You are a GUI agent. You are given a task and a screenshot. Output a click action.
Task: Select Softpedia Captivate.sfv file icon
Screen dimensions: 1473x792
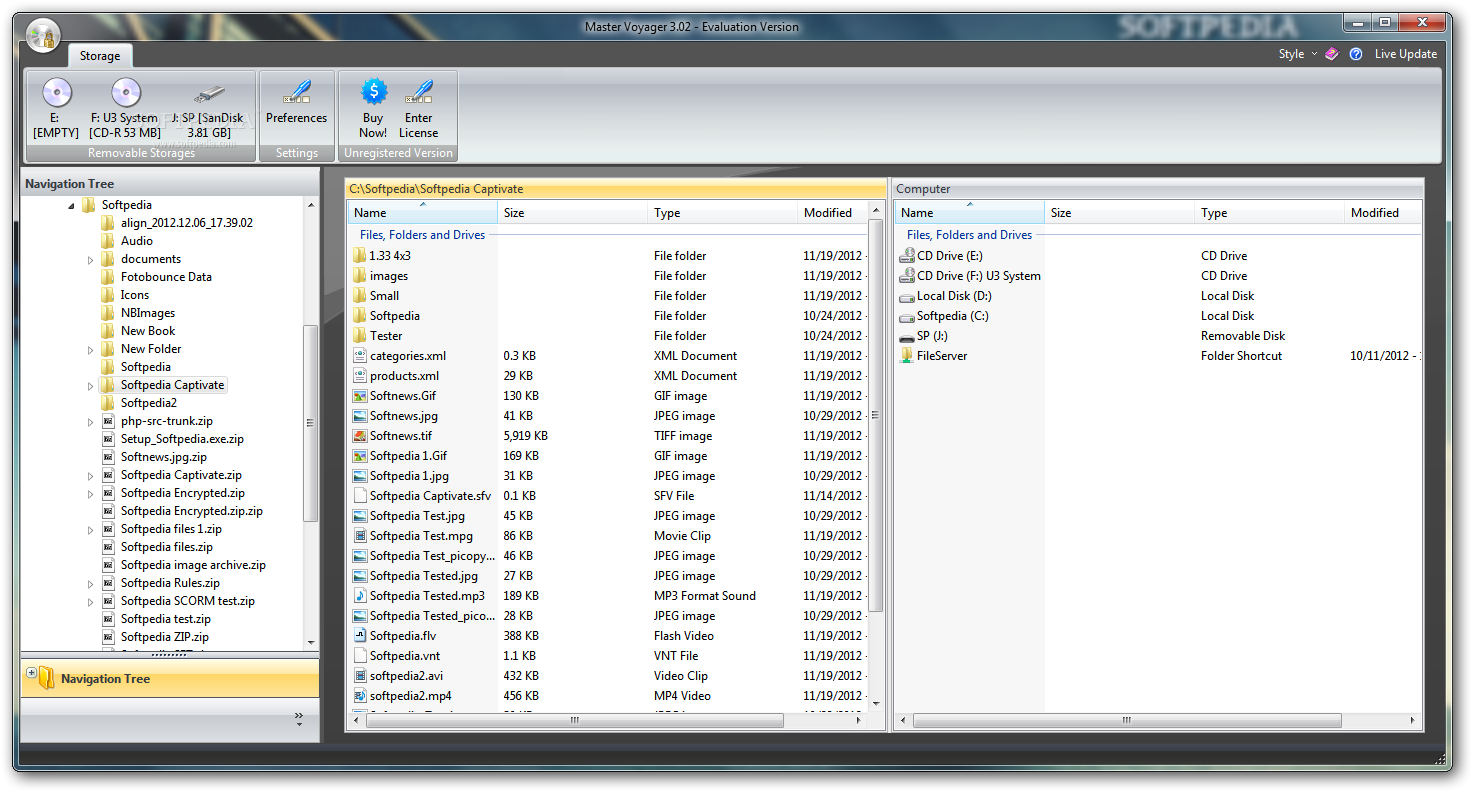pyautogui.click(x=360, y=496)
